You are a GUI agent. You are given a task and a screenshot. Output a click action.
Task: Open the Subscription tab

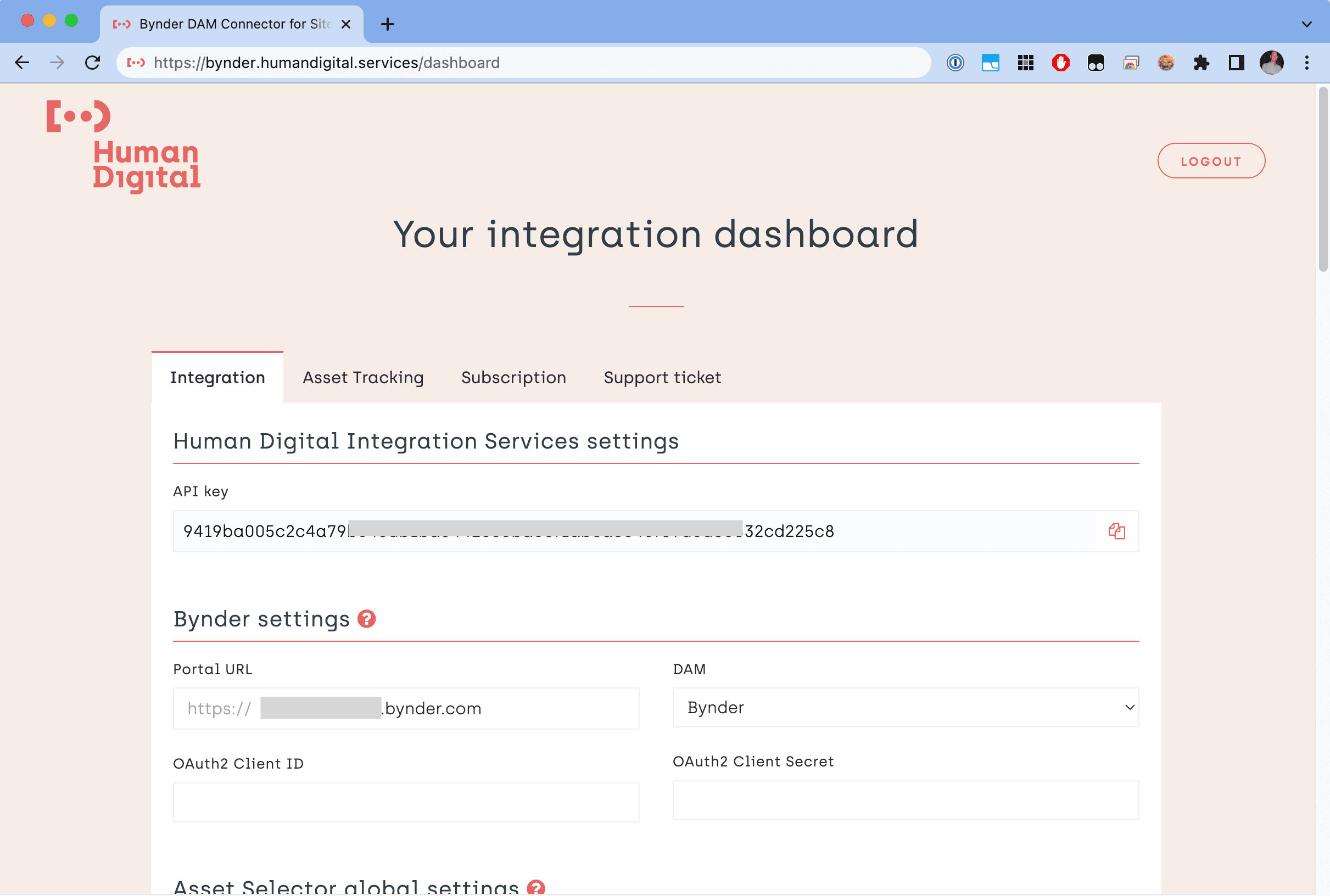point(513,378)
